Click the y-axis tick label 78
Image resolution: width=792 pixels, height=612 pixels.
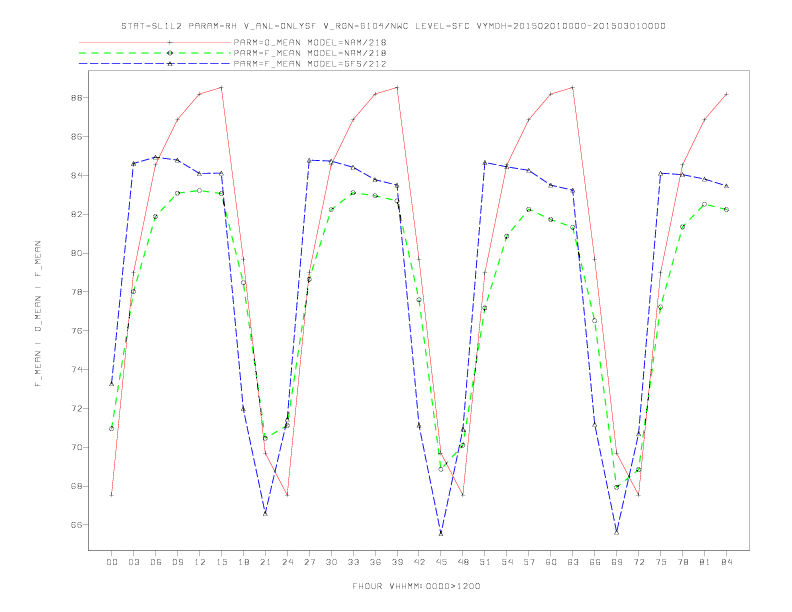(x=76, y=292)
